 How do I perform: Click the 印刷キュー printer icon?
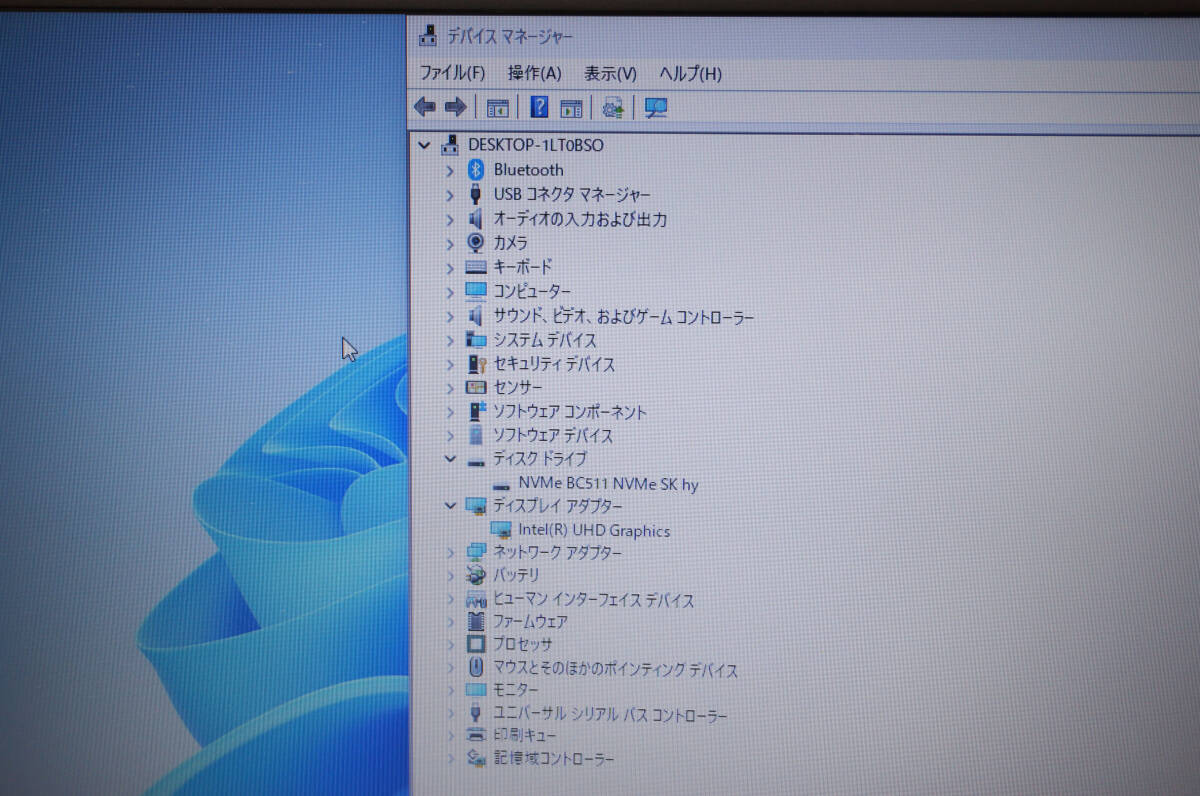coord(476,736)
